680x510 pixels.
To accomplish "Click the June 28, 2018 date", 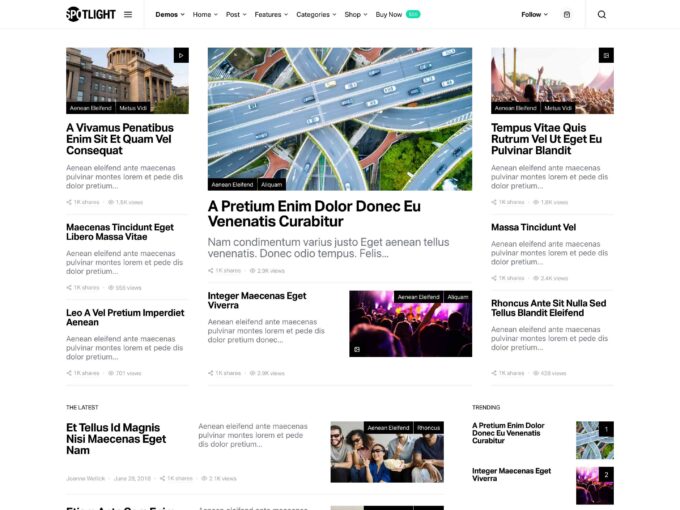I will (132, 478).
